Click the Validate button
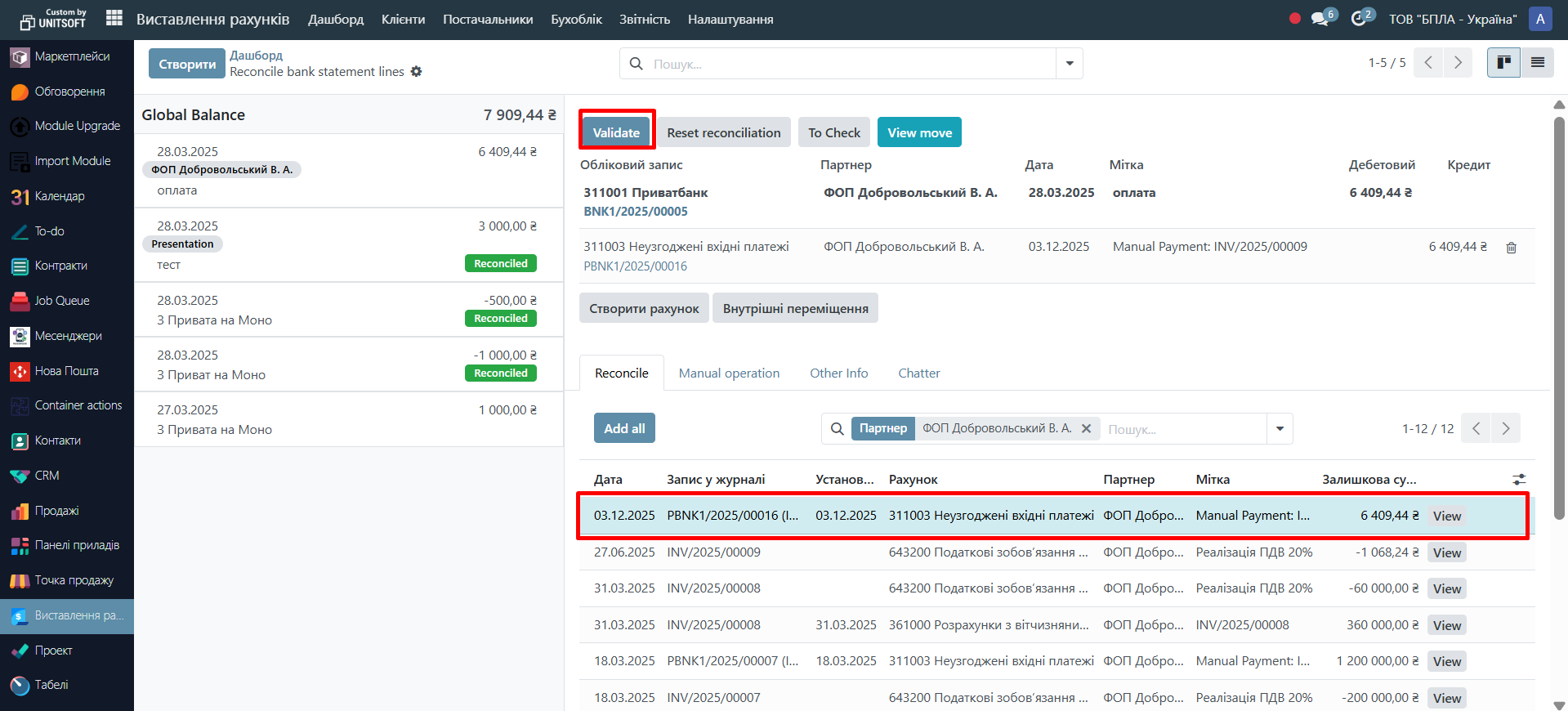Viewport: 1568px width, 711px height. [x=616, y=132]
